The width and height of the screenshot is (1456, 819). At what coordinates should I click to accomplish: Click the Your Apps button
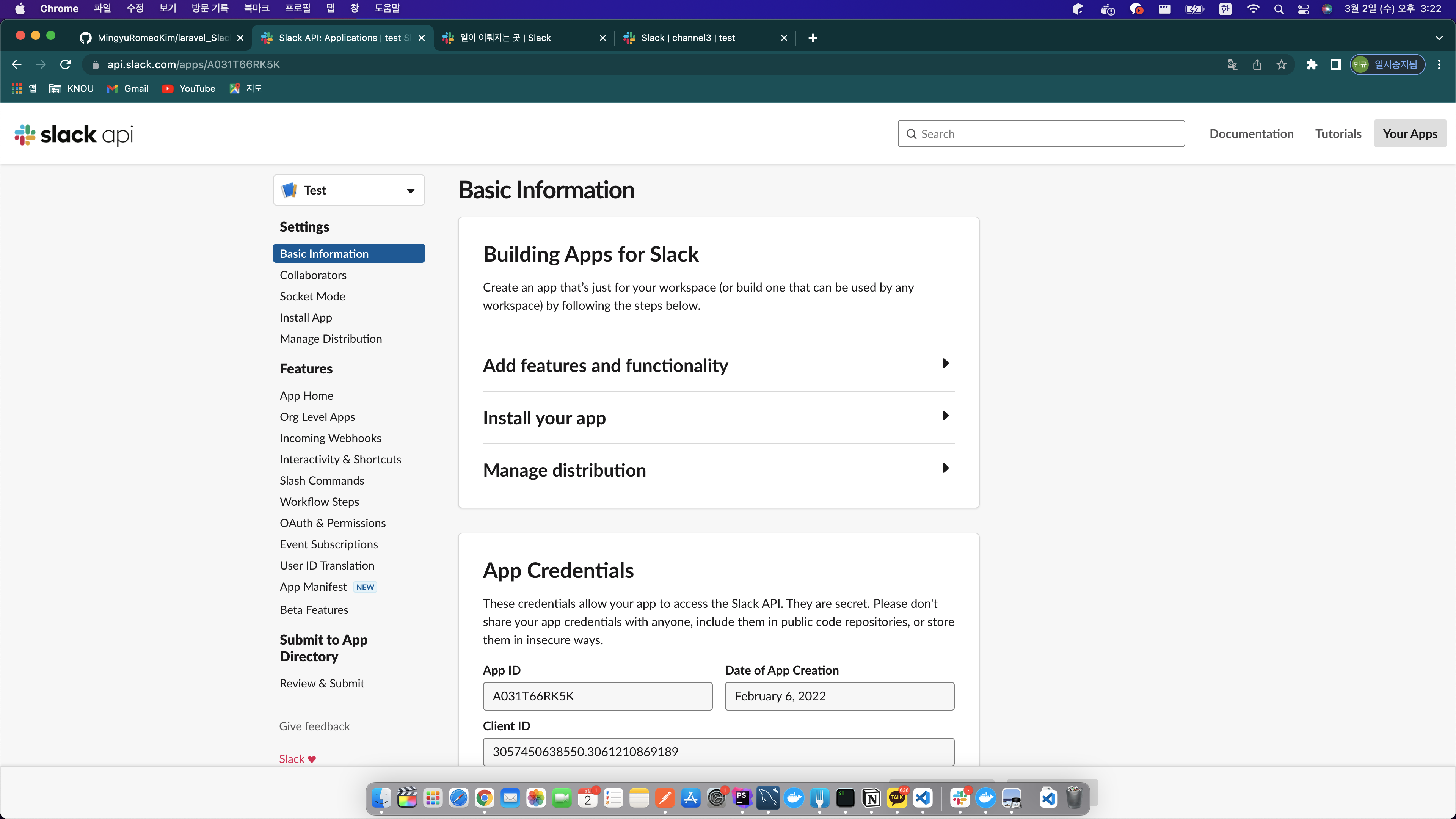[1410, 134]
